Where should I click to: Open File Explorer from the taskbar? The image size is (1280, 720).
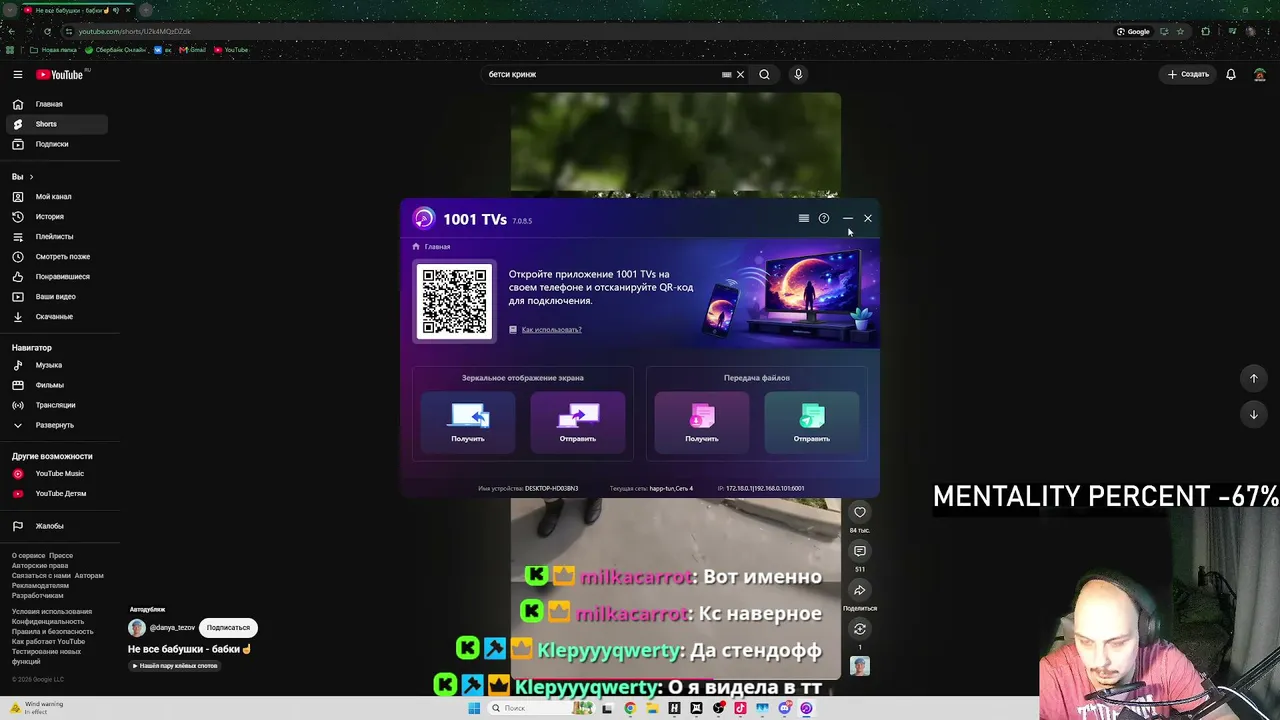click(652, 708)
